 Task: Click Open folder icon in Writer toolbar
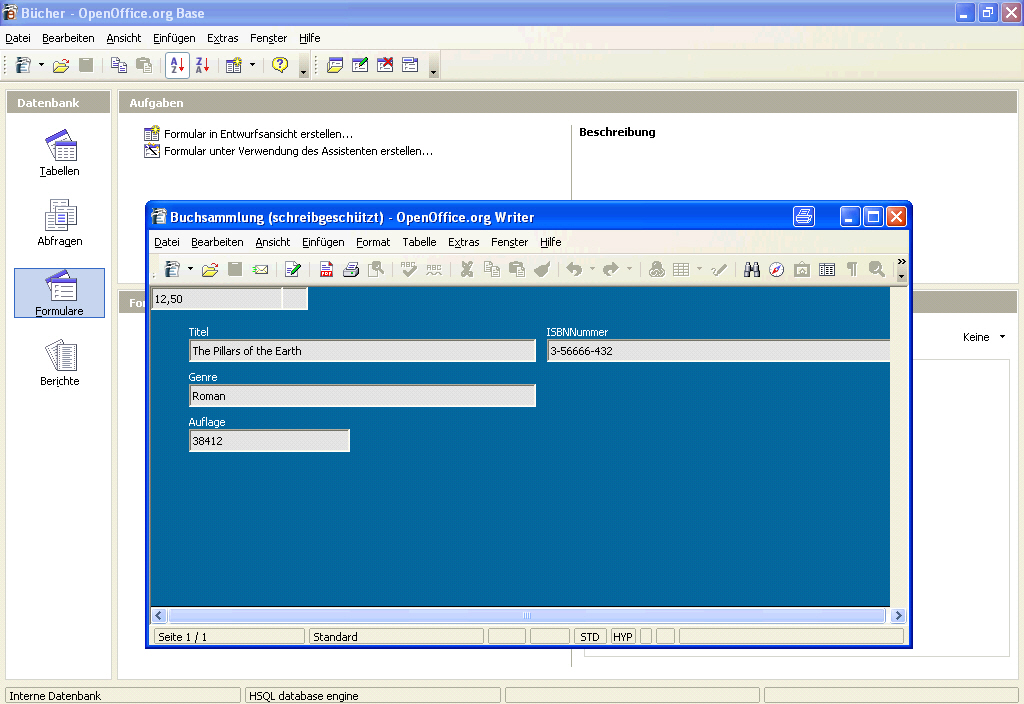pyautogui.click(x=210, y=269)
